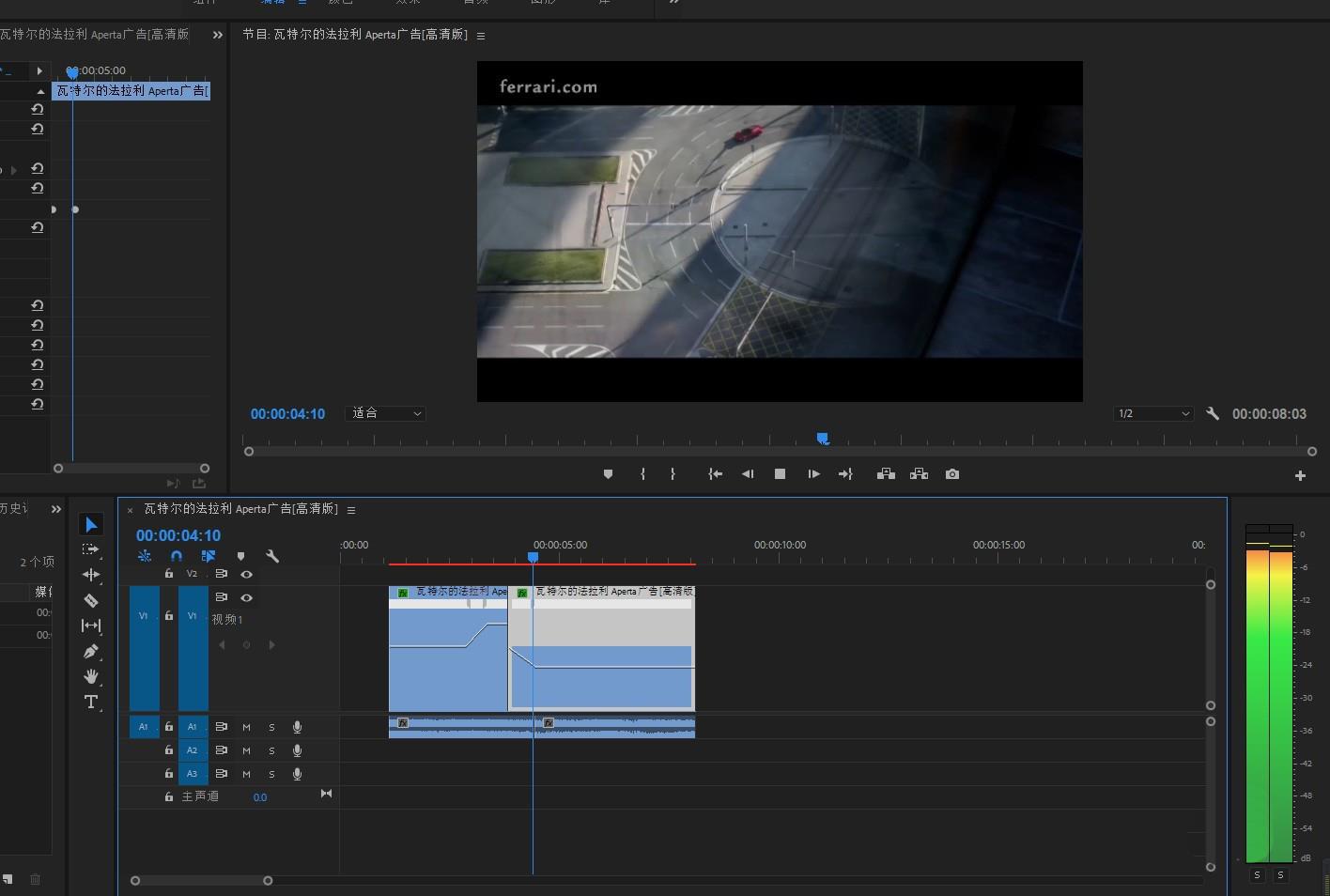Select the Hand tool

(91, 676)
